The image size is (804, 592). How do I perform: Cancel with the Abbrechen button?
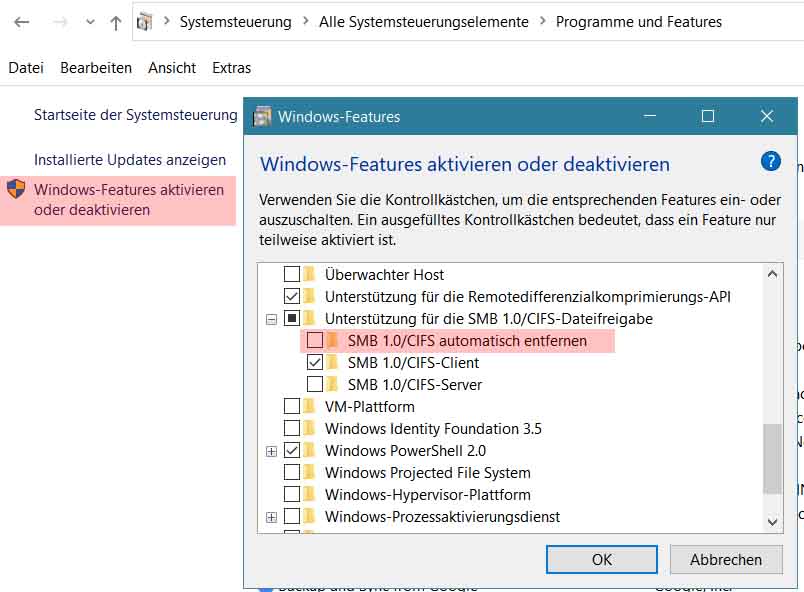coord(726,559)
